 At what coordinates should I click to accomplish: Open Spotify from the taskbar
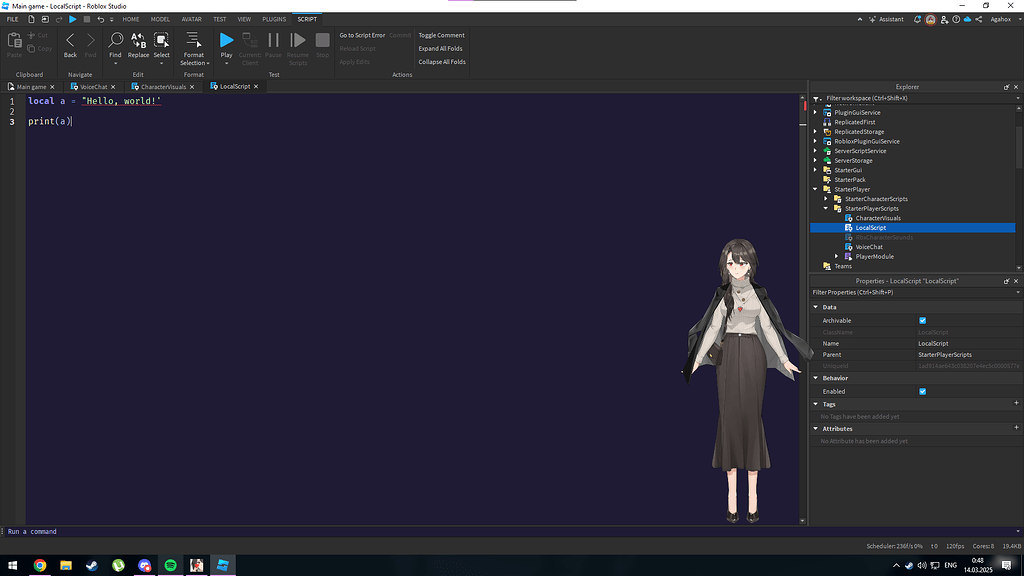(171, 565)
